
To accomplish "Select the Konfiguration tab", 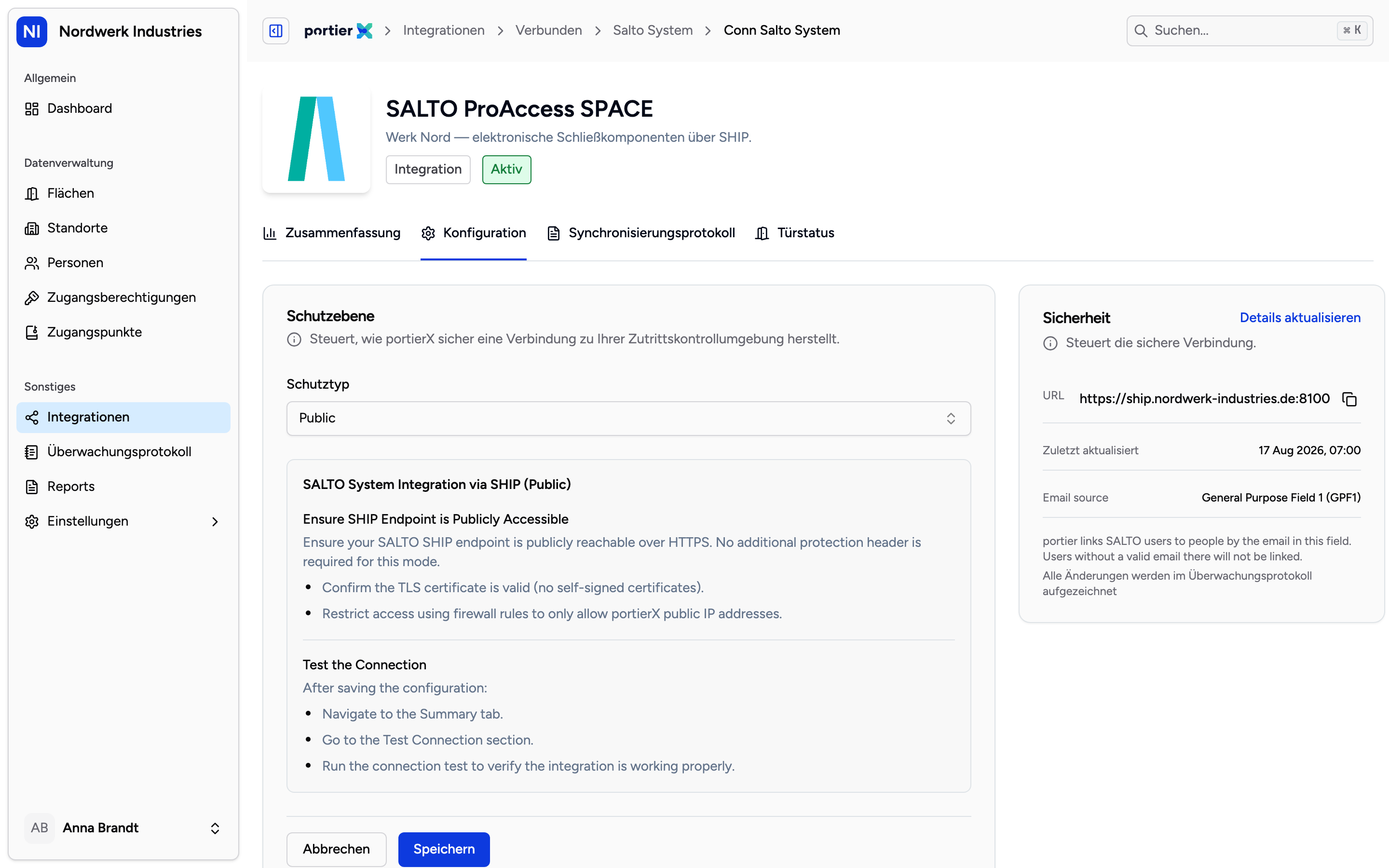I will pos(474,233).
